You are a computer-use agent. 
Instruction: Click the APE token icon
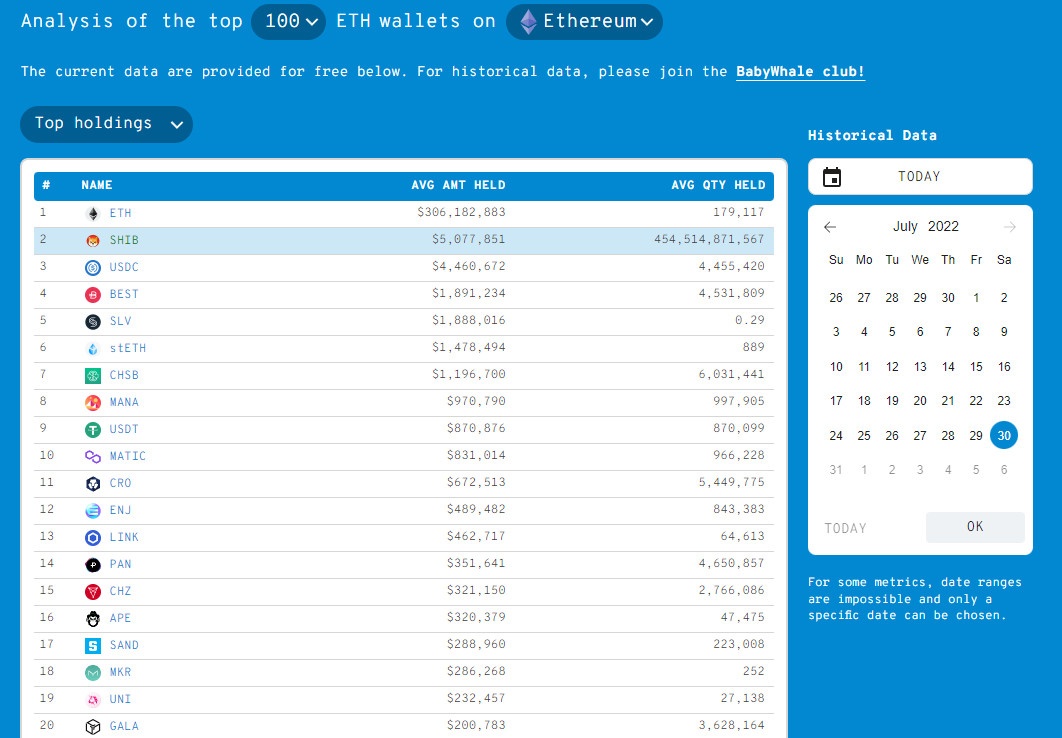pos(93,618)
